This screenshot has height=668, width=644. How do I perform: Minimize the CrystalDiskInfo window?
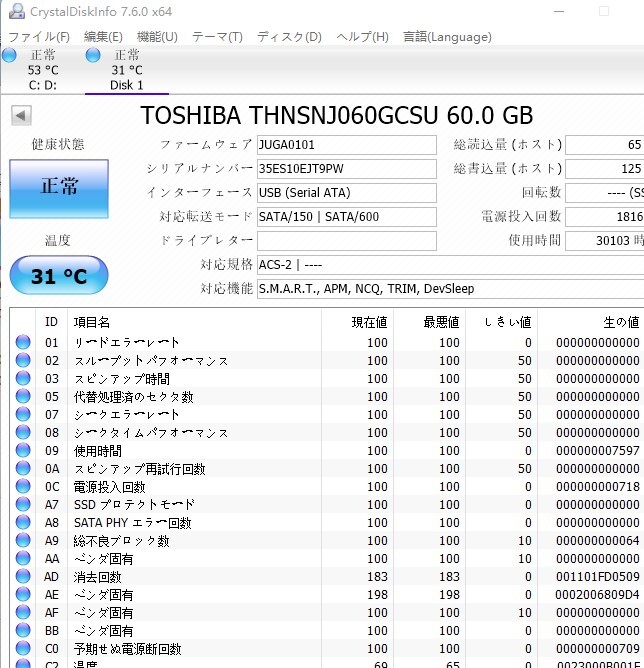[x=559, y=12]
